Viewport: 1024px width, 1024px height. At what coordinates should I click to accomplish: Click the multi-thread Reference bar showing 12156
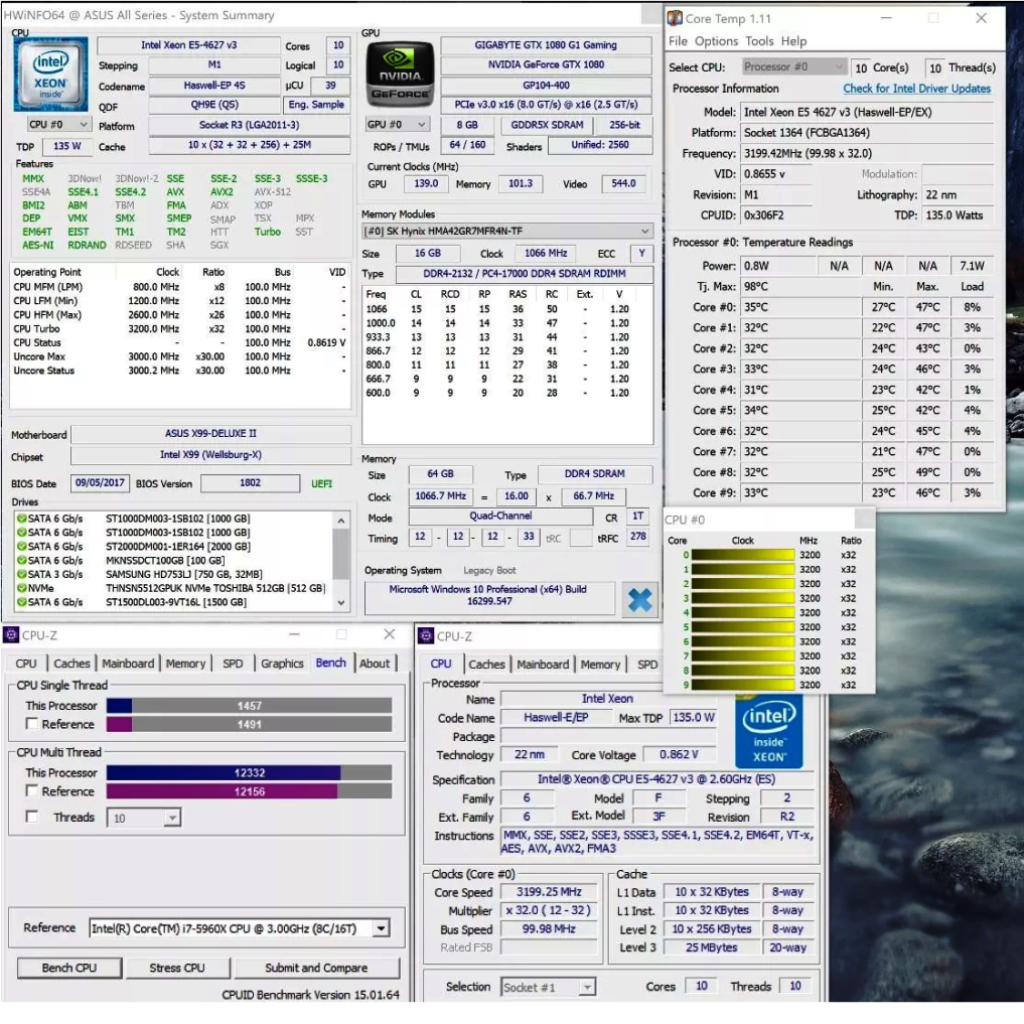click(249, 792)
